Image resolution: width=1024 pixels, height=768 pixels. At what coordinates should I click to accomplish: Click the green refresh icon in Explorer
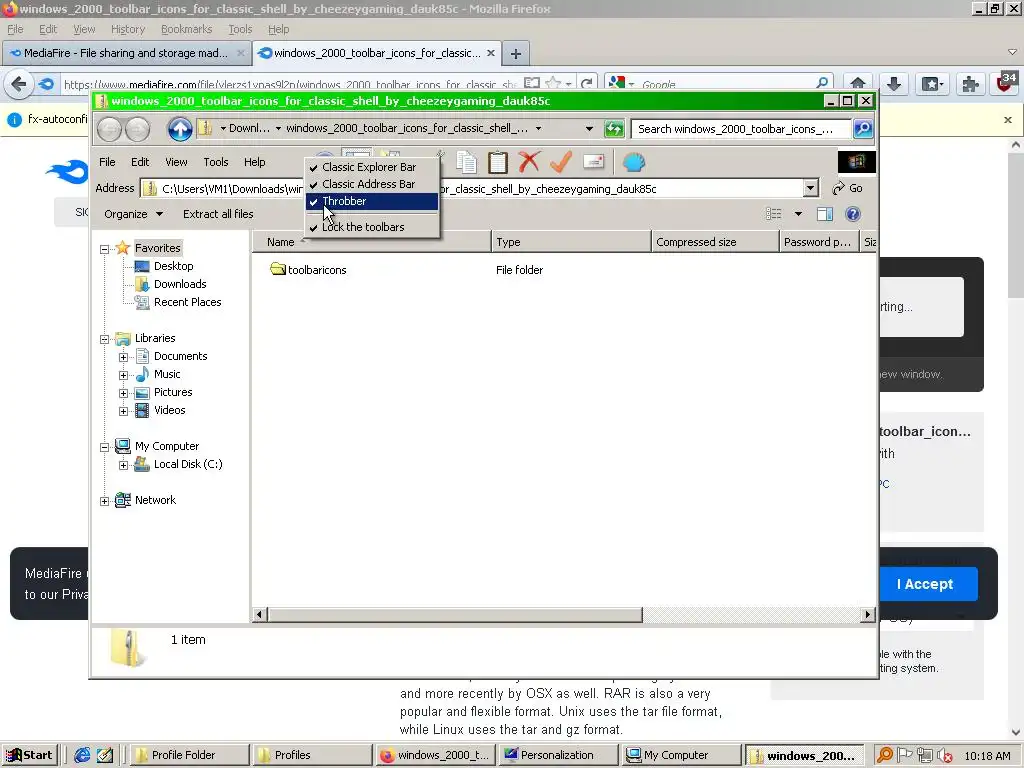pos(614,129)
